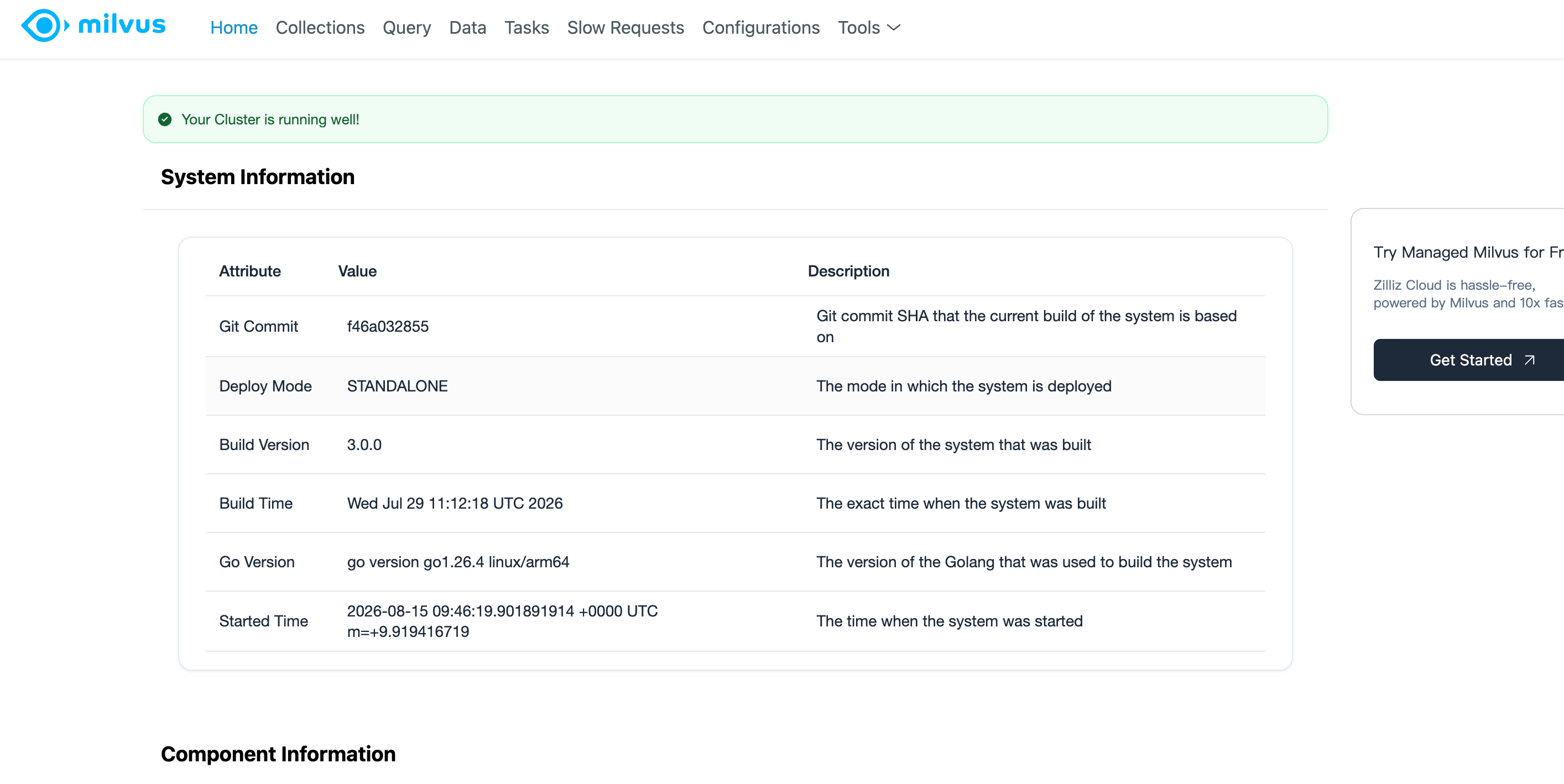Click the System Information heading
1564x784 pixels.
(257, 176)
